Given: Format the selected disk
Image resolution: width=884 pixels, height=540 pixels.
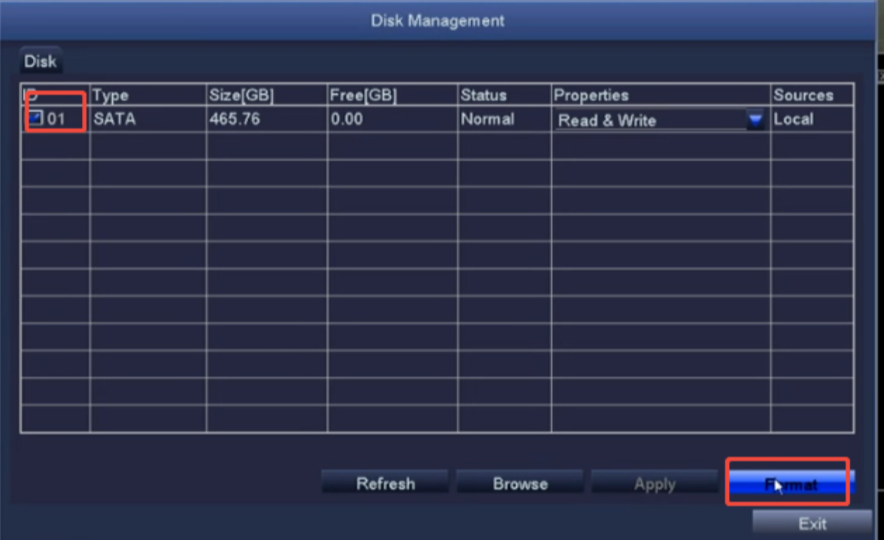Looking at the screenshot, I should [x=790, y=484].
